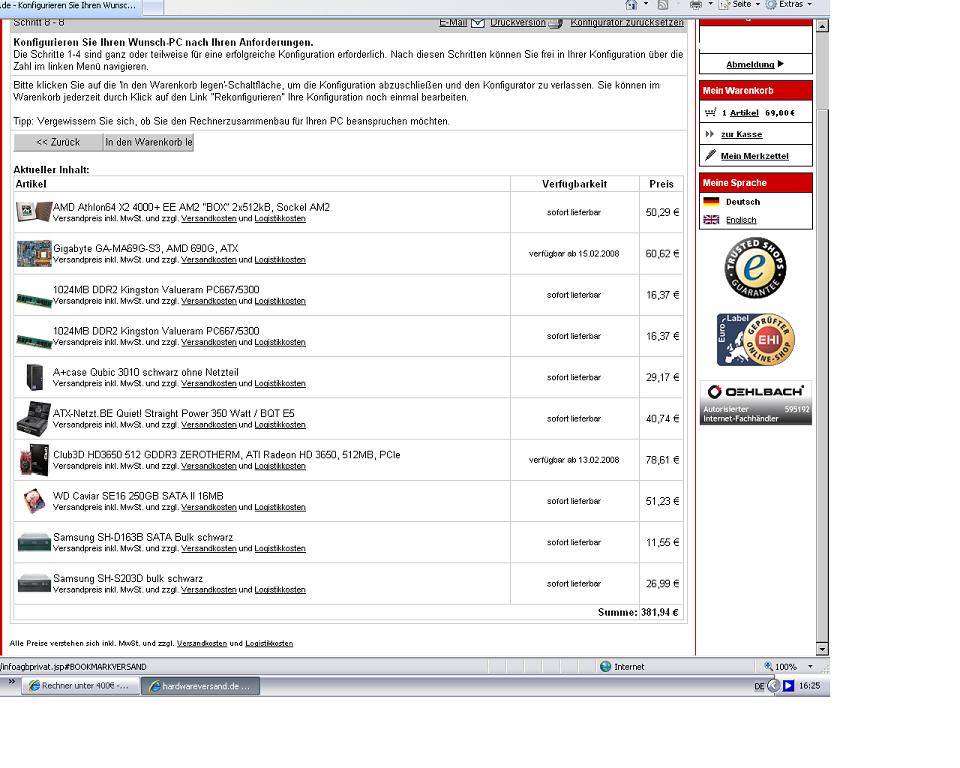Click the EHI Euro-Label badge
960x768 pixels.
click(x=756, y=340)
